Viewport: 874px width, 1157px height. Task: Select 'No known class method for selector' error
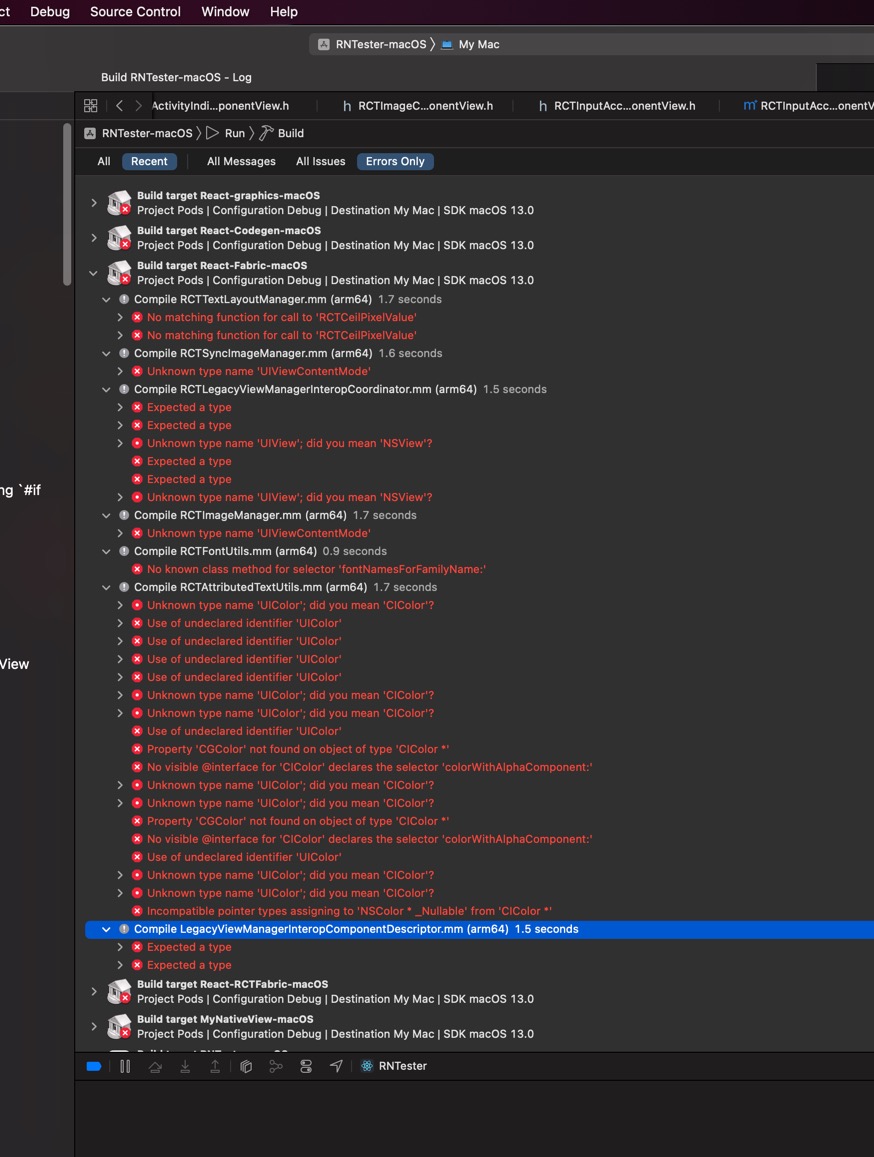[x=316, y=569]
